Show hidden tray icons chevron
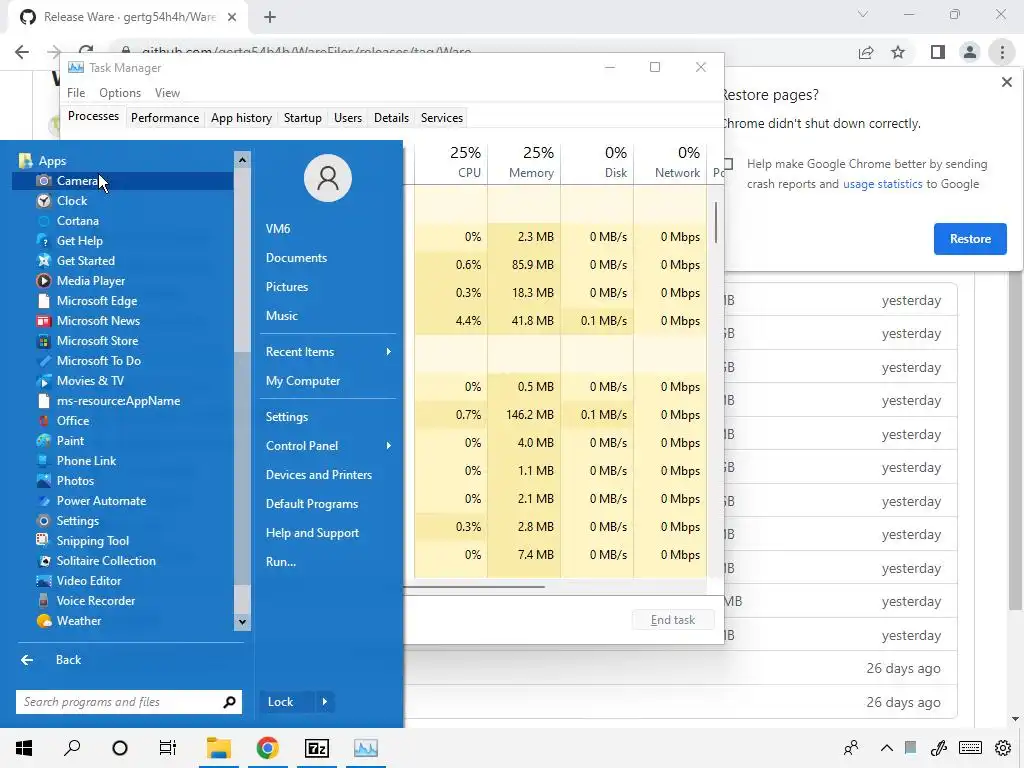The width and height of the screenshot is (1024, 768). 886,748
